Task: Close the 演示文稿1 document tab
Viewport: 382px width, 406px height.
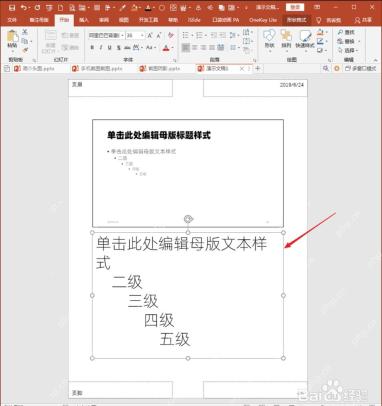Action: tap(242, 68)
